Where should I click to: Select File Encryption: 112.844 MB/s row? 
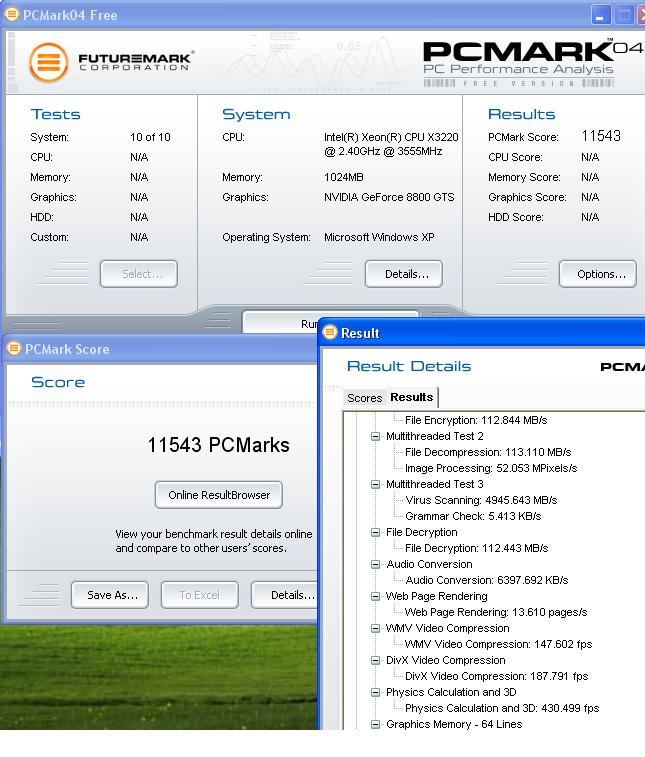476,420
